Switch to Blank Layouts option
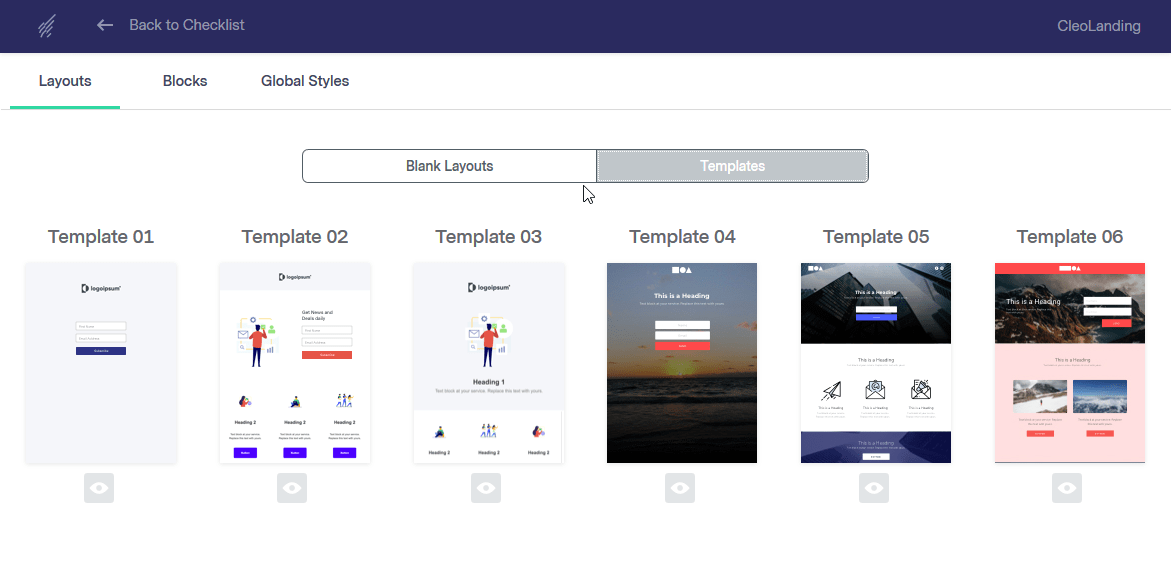 [449, 166]
